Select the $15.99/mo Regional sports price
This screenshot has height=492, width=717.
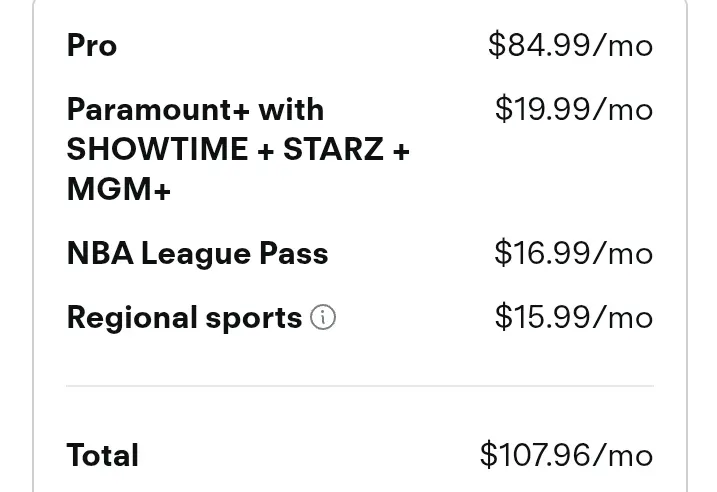pyautogui.click(x=574, y=316)
